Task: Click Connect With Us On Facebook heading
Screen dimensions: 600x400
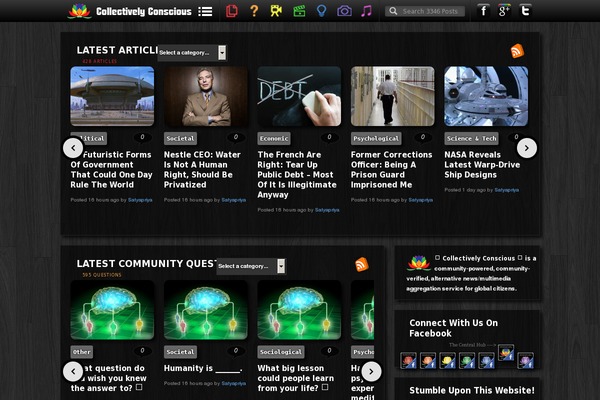Action: pyautogui.click(x=453, y=328)
